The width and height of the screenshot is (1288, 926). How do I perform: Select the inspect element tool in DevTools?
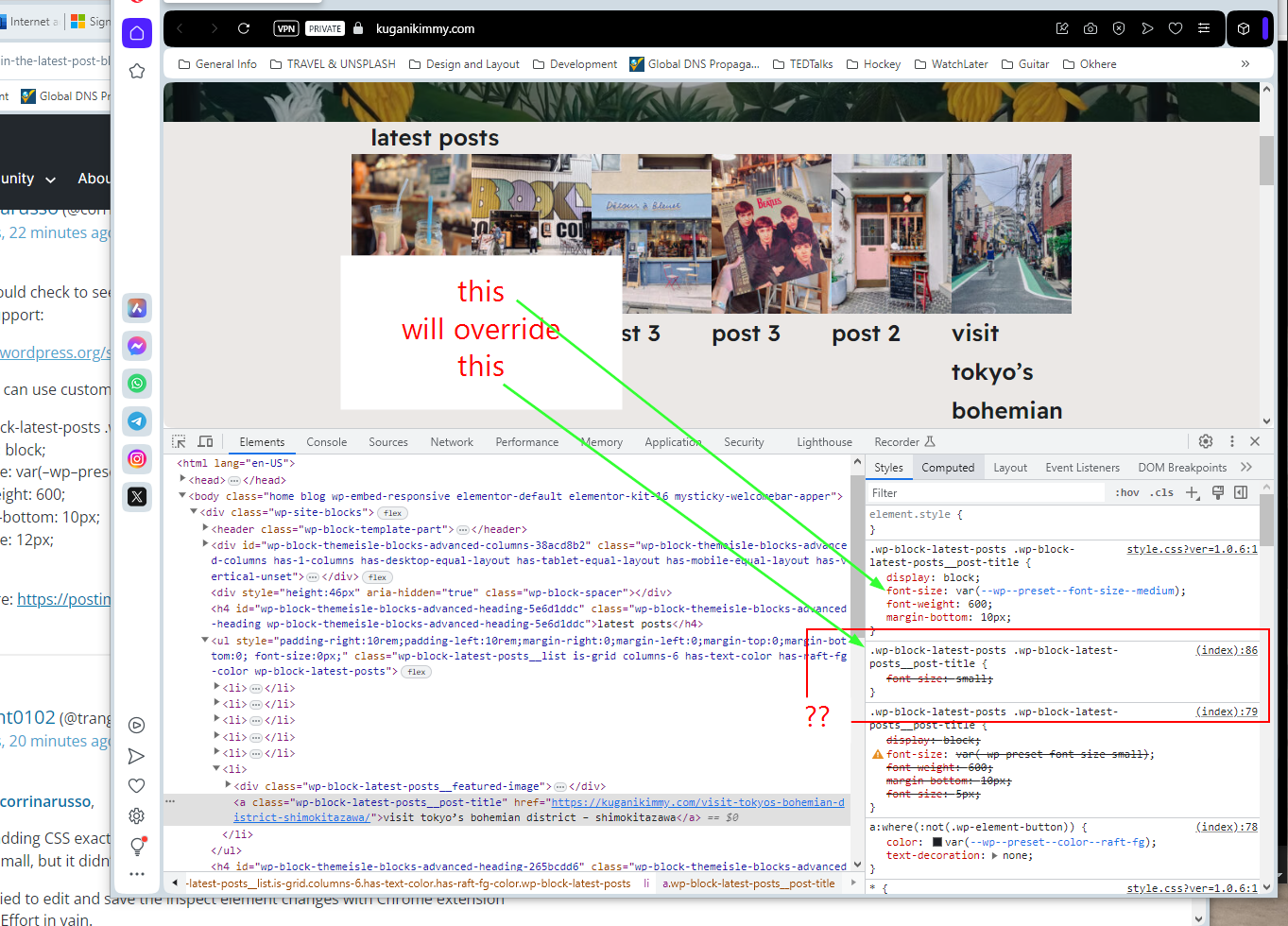[178, 441]
